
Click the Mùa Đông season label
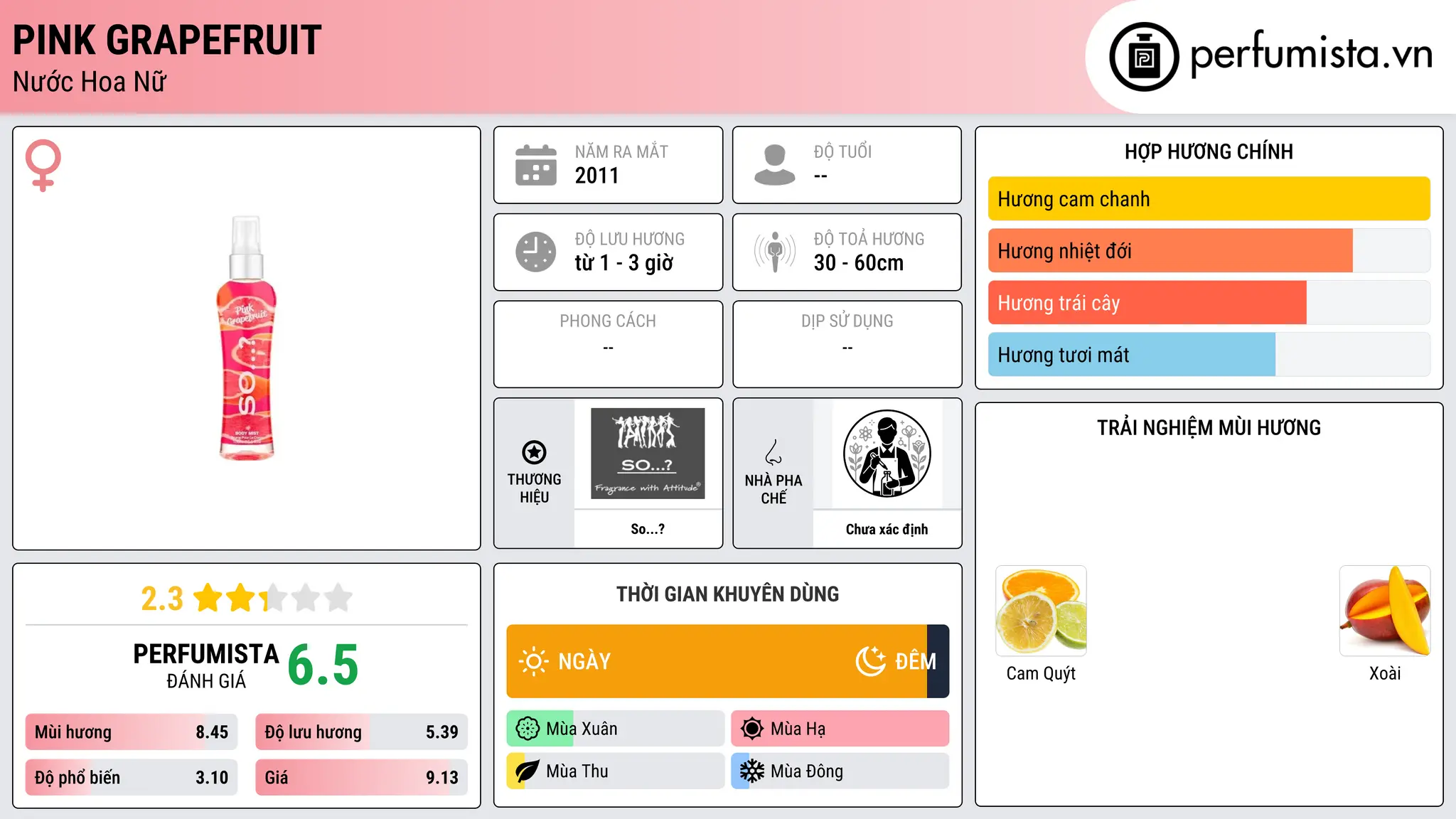(807, 771)
